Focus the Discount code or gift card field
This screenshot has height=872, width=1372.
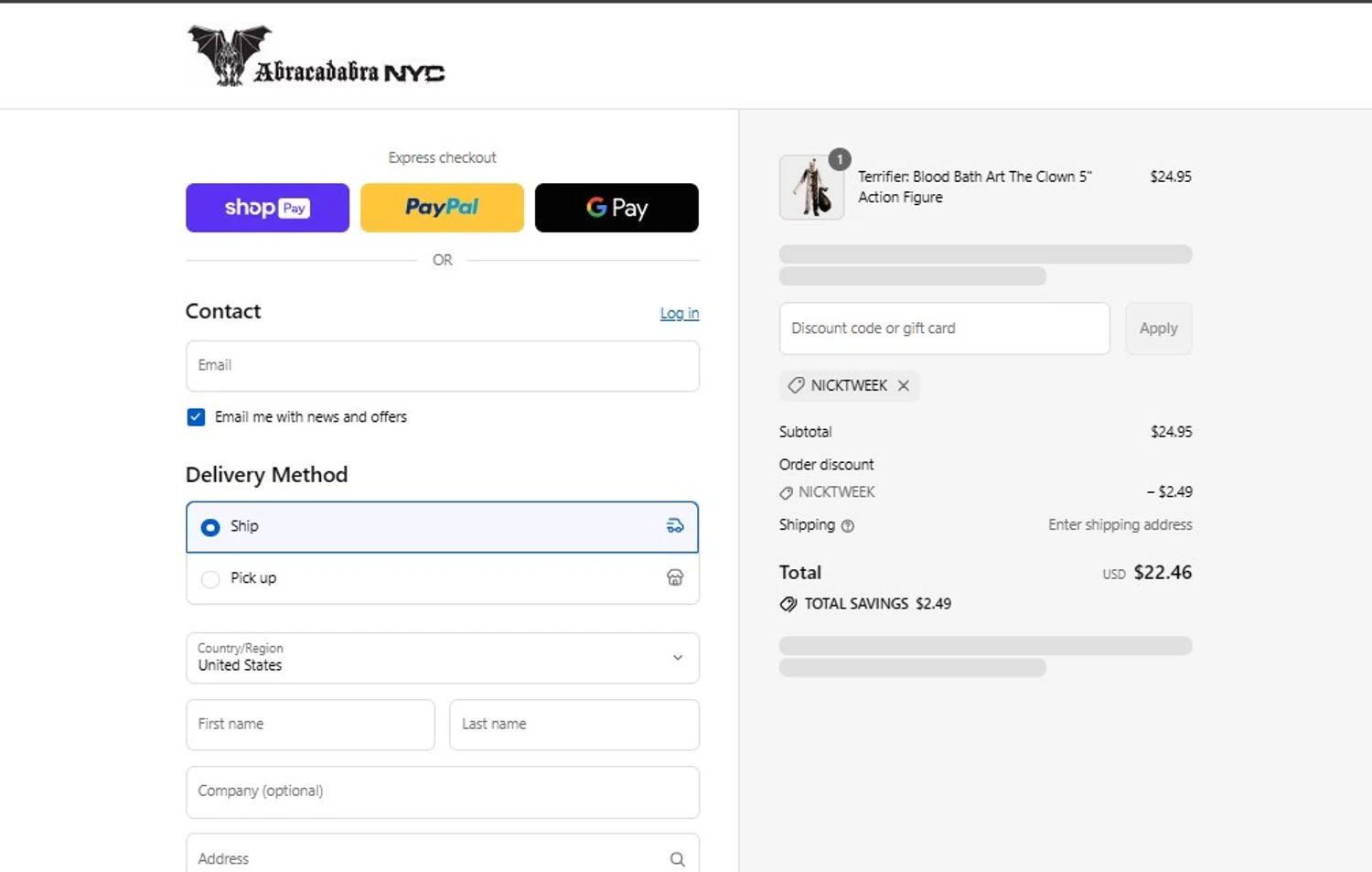[x=944, y=328]
